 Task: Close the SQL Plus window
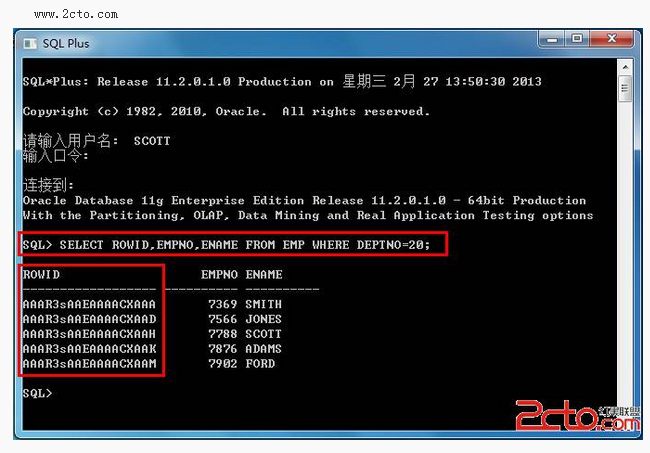pos(611,39)
